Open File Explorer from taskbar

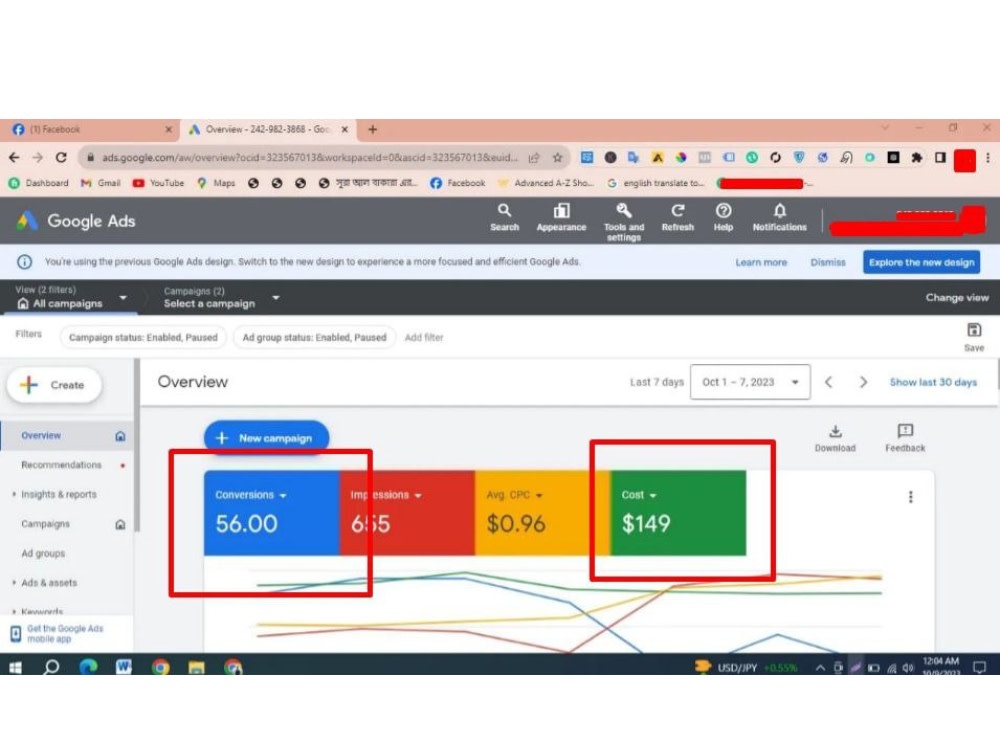tap(196, 667)
